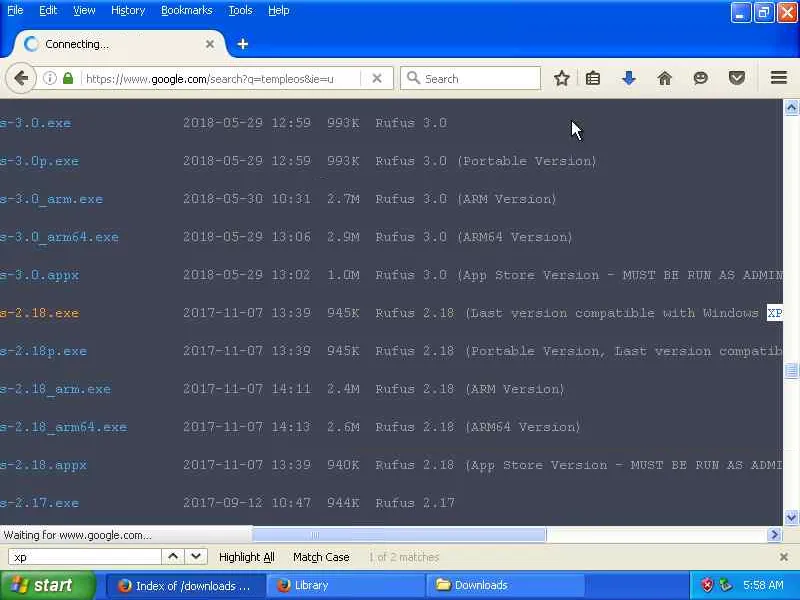Viewport: 800px width, 600px height.
Task: Close the find bar
Action: (784, 557)
